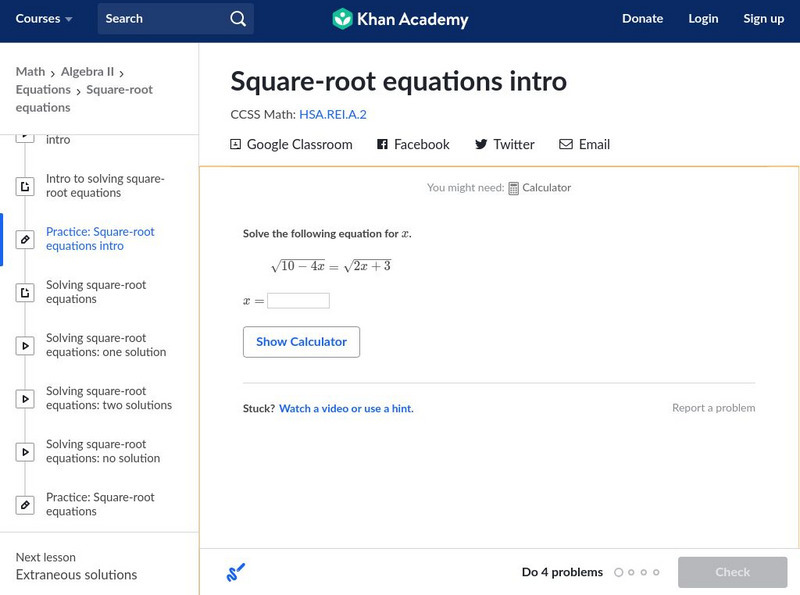The image size is (800, 595).
Task: Click the magnifying glass search icon
Action: (x=237, y=18)
